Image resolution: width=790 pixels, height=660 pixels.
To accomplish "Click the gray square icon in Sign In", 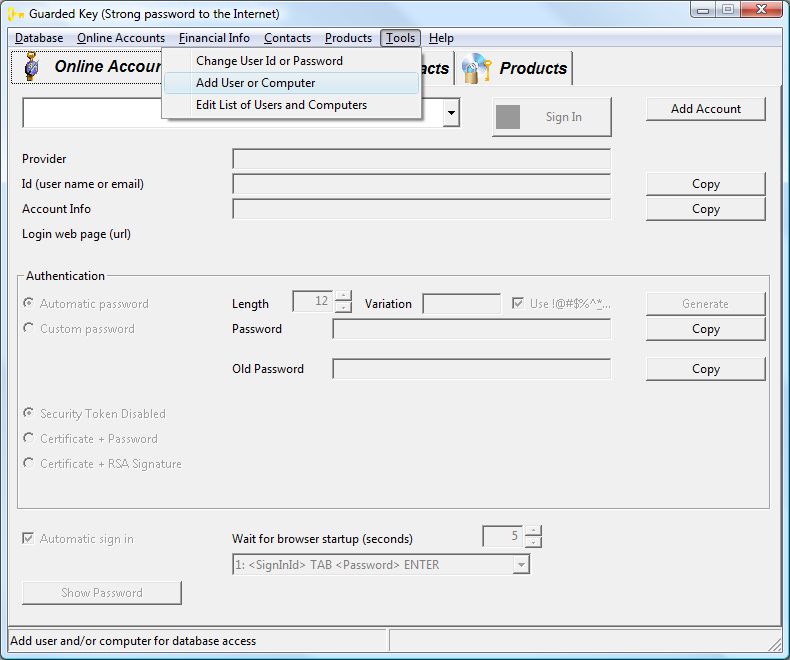I will click(507, 117).
